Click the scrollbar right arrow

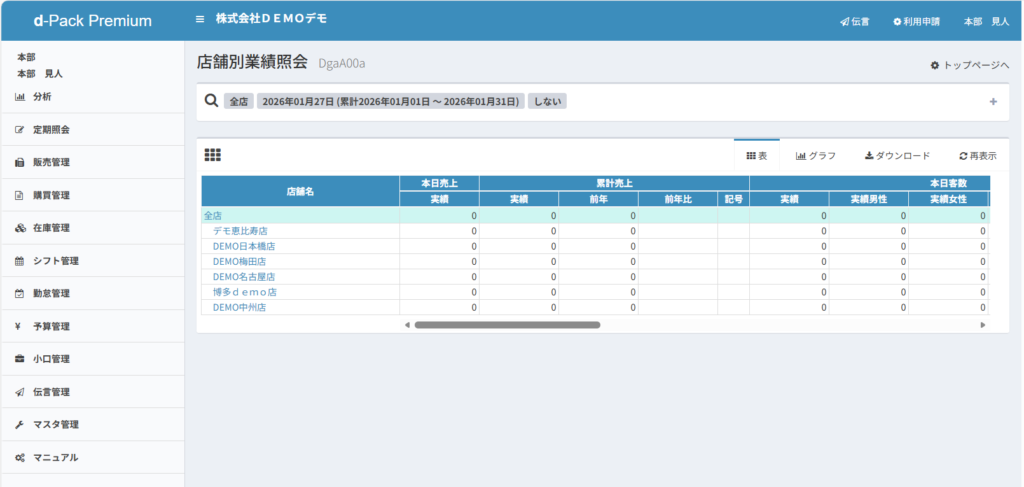[x=983, y=325]
